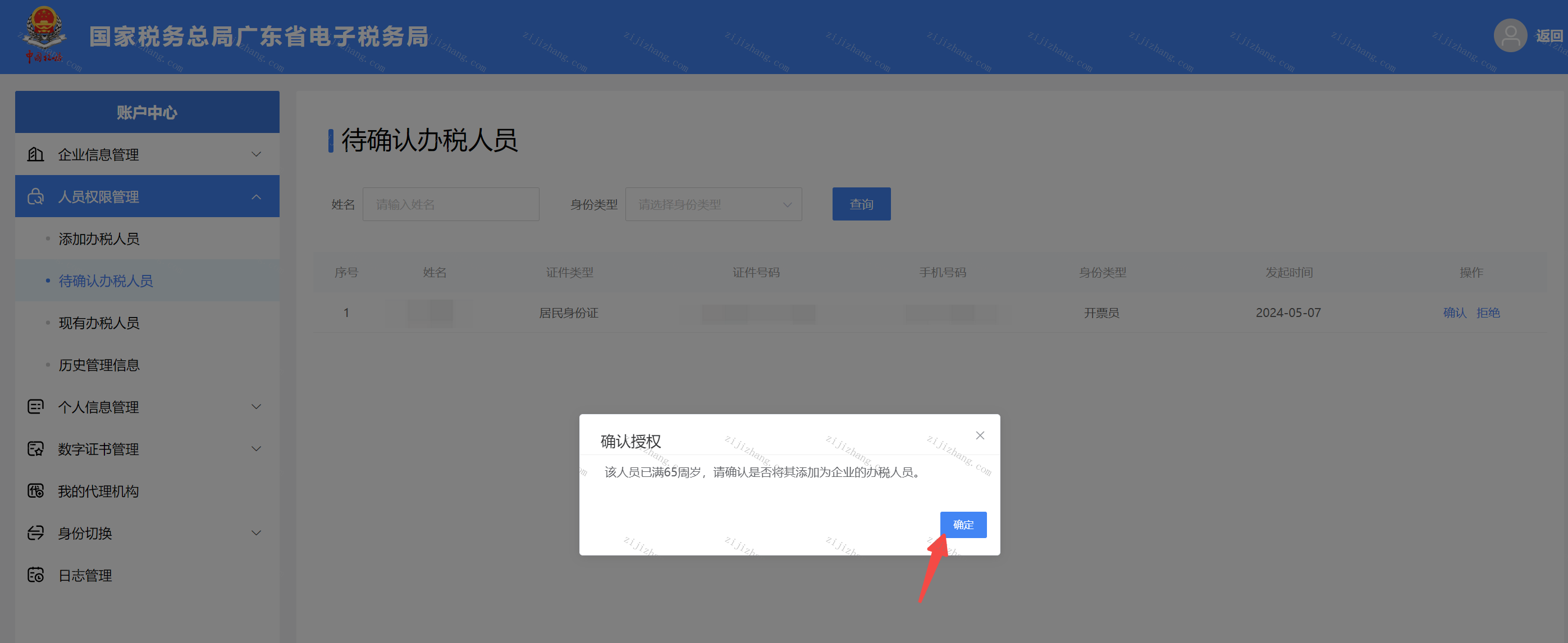Click the 企业信息管理 building icon
This screenshot has width=1568, height=643.
click(x=36, y=154)
